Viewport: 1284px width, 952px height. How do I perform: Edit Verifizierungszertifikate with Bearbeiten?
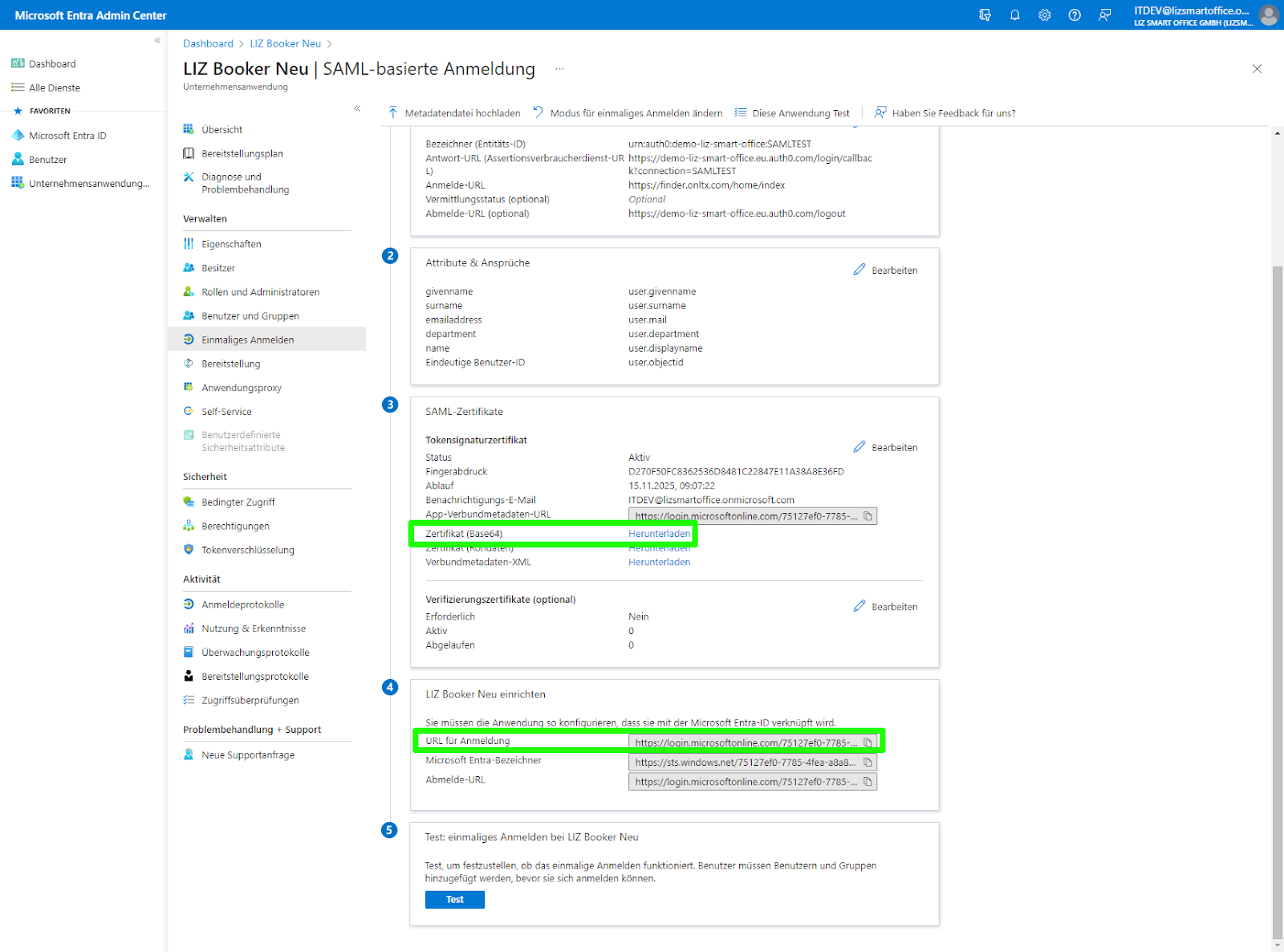point(886,607)
